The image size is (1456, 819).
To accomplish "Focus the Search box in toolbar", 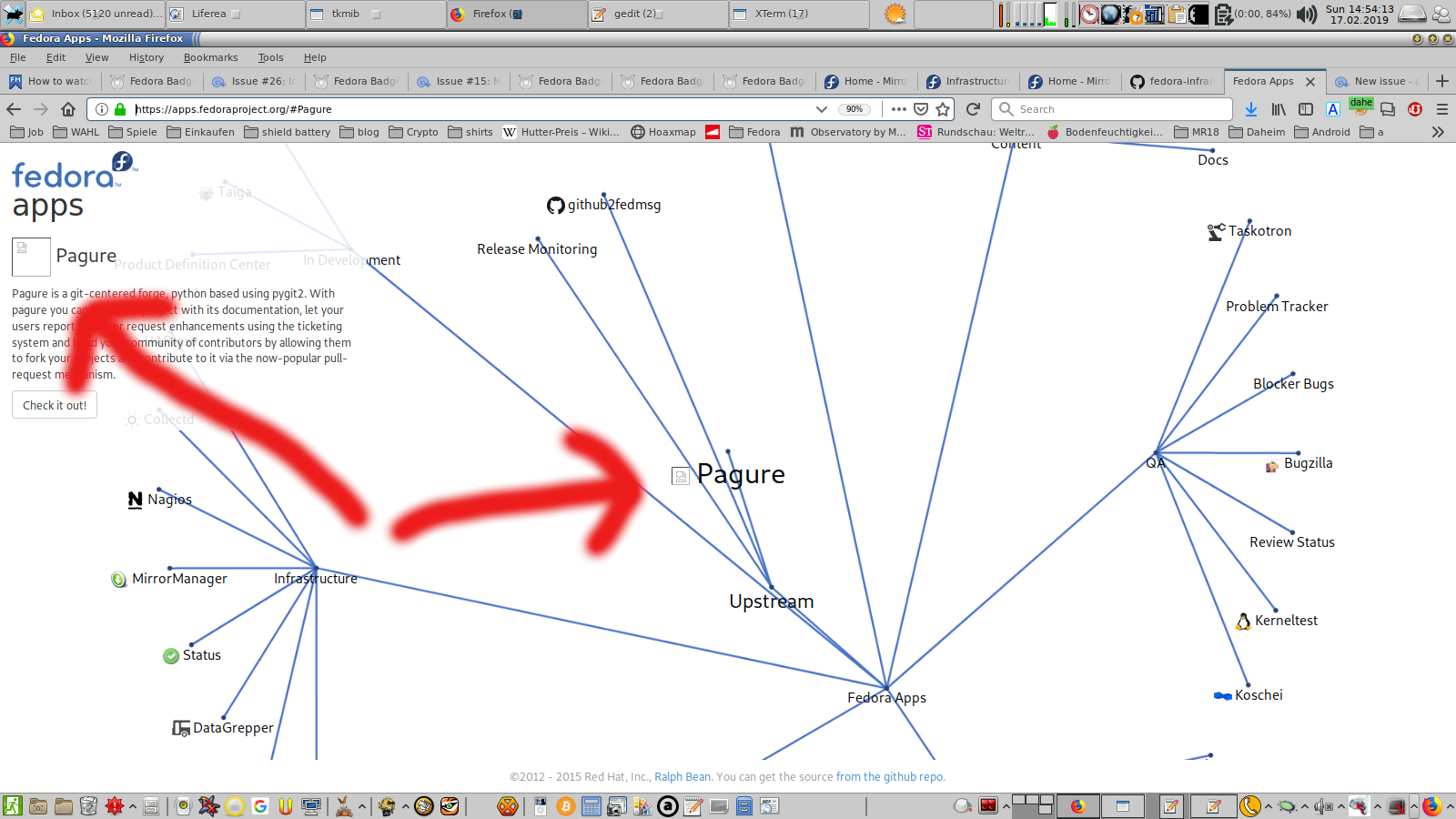I will tap(1111, 109).
